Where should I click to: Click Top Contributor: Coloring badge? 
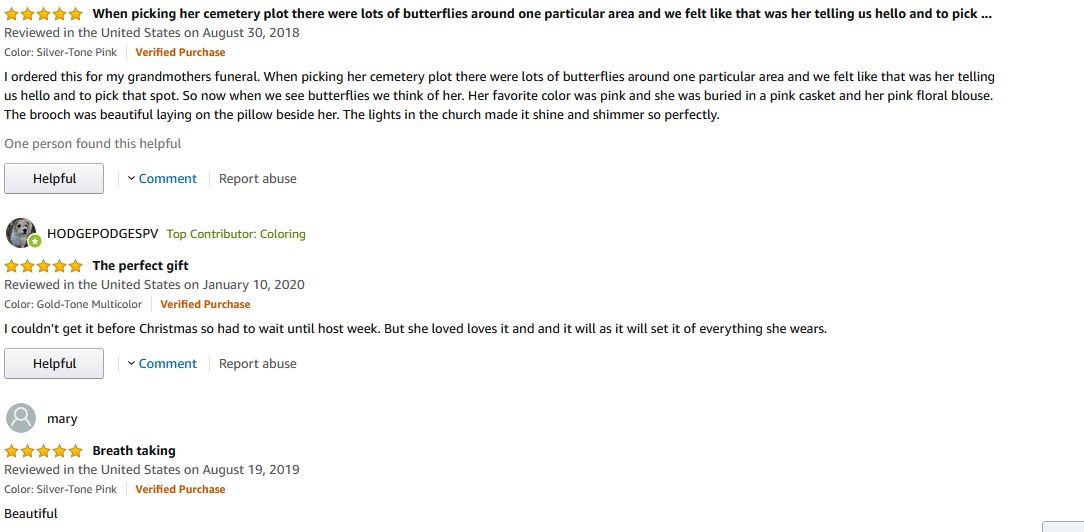click(236, 234)
